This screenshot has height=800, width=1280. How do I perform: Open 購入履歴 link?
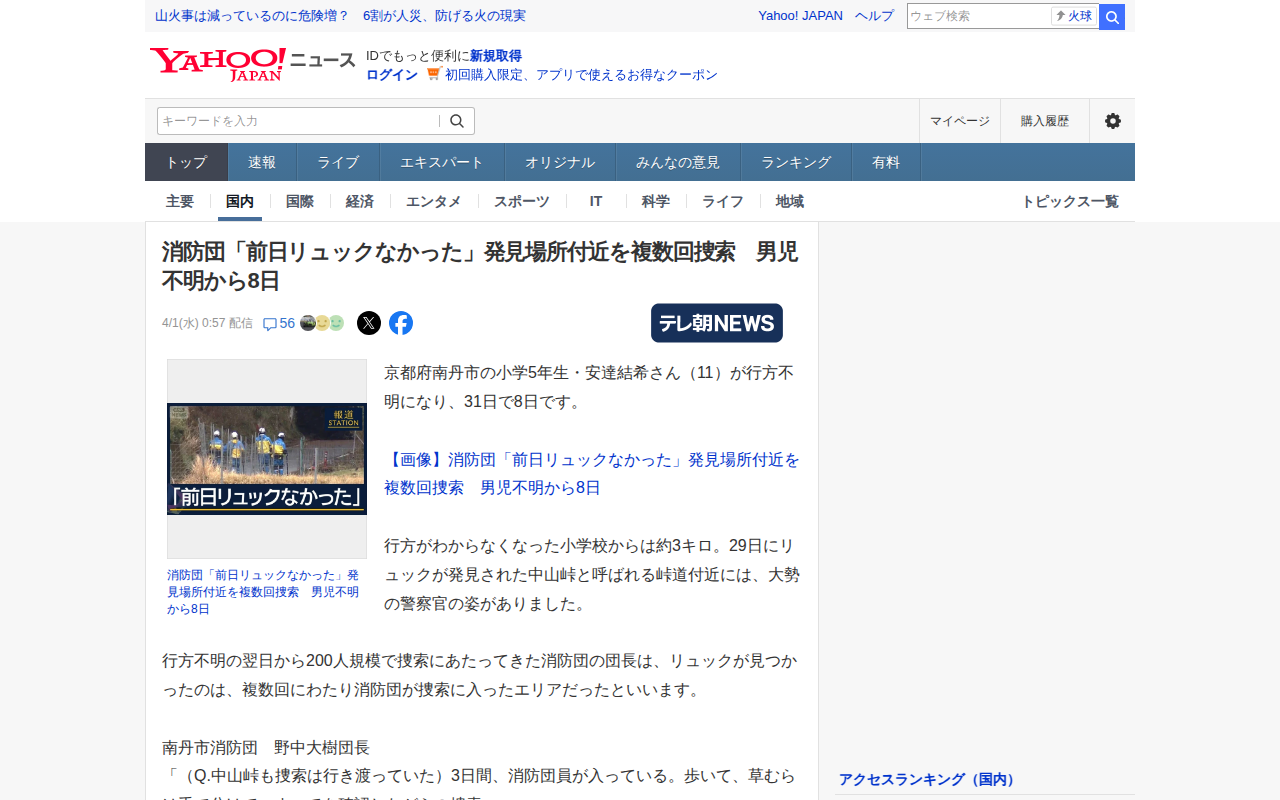pyautogui.click(x=1045, y=121)
